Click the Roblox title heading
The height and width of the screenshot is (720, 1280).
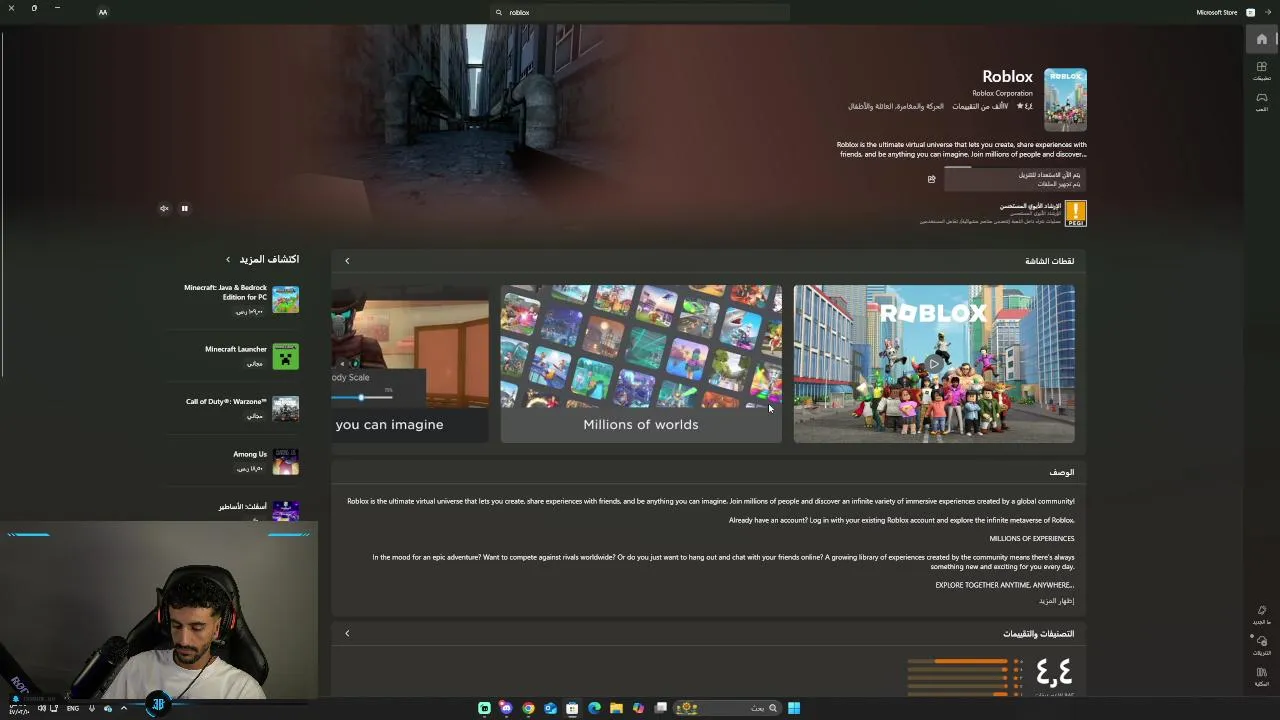(1007, 76)
